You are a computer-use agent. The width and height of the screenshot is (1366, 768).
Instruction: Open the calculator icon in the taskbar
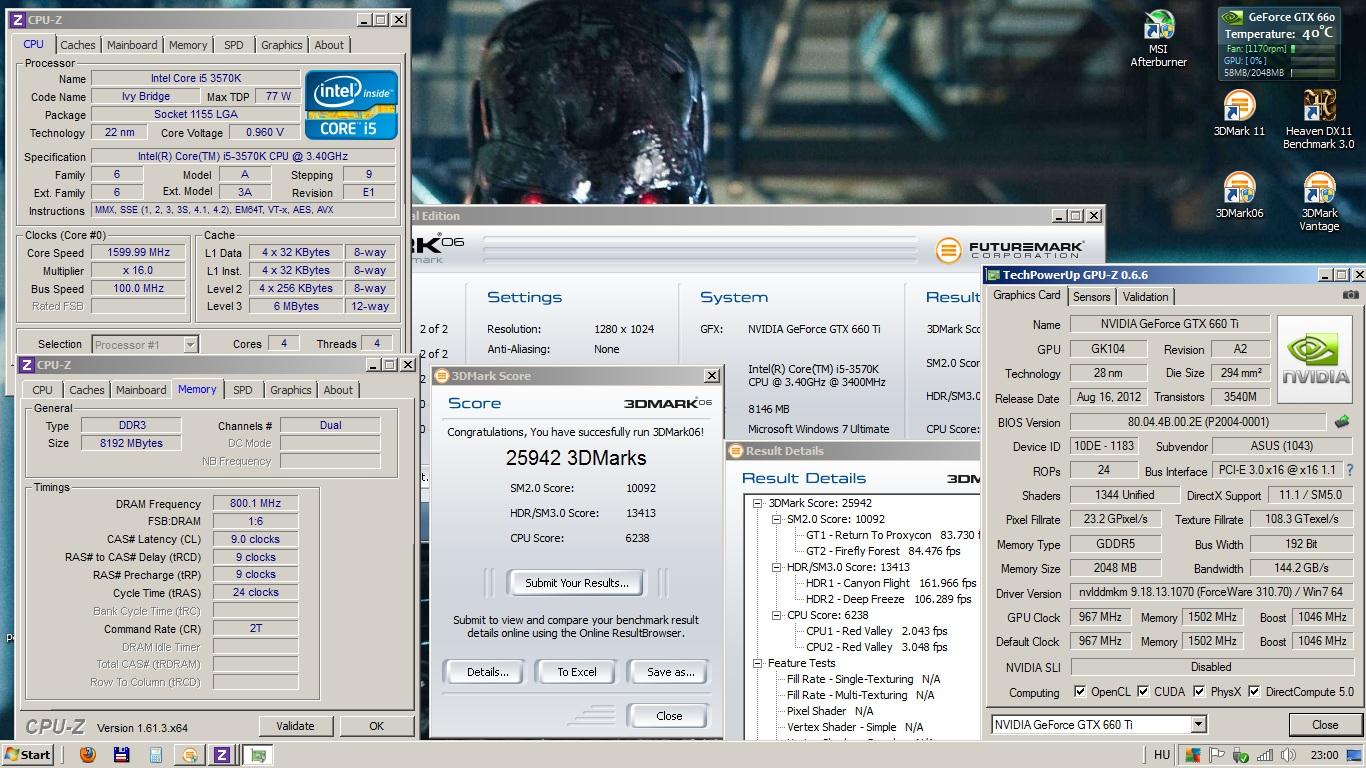156,755
